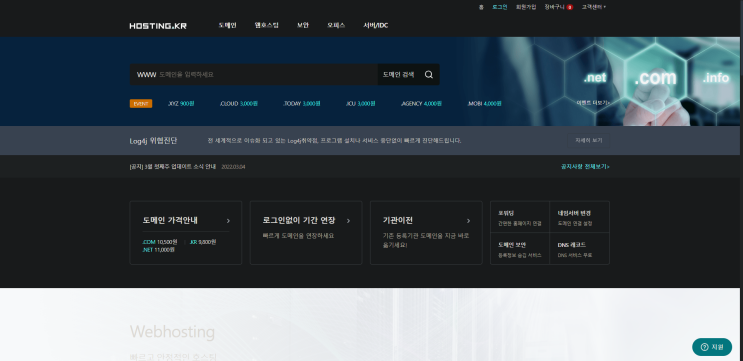Click the .KR 9,800원 price
The image size is (743, 361).
202,242
